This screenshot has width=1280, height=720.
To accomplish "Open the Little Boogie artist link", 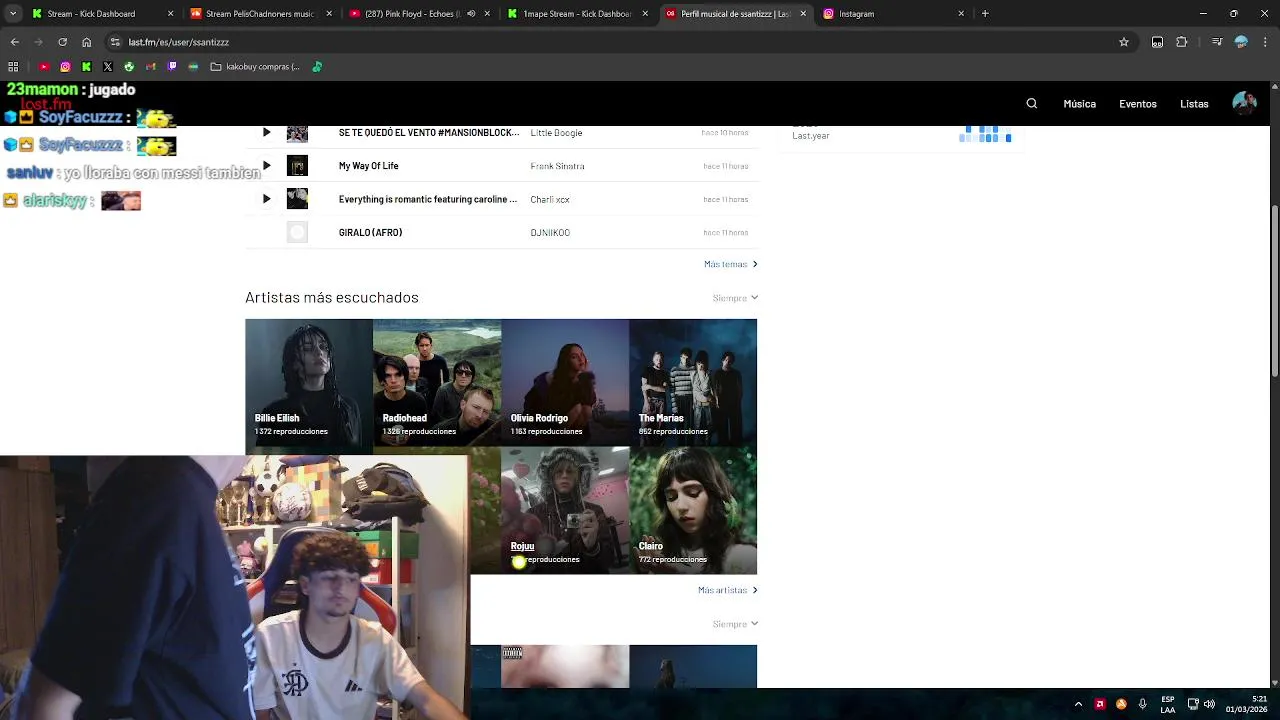I will 556,132.
